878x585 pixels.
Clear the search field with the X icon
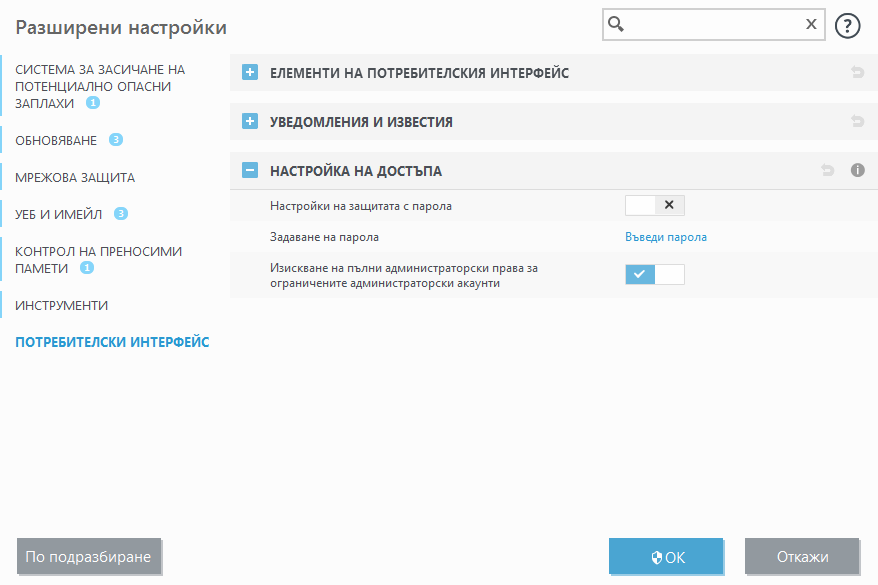[x=811, y=24]
